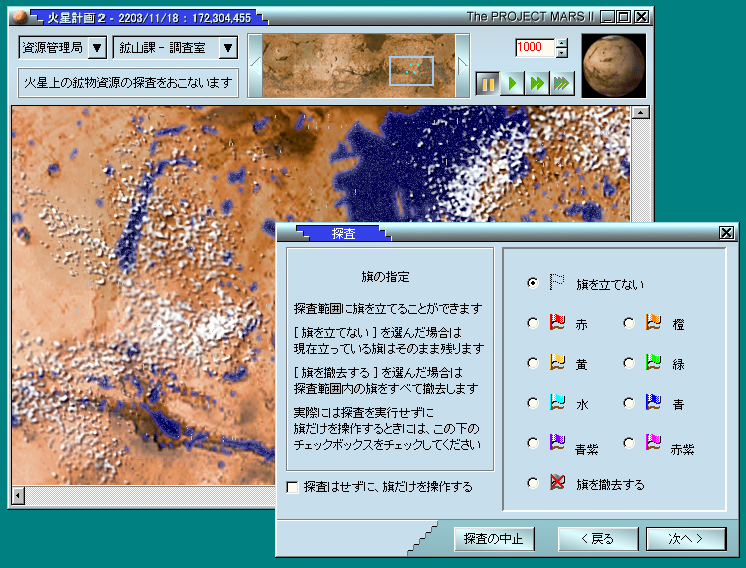Viewport: 746px width, 568px height.
Task: Choose the green flag 緑 option
Action: coord(630,363)
